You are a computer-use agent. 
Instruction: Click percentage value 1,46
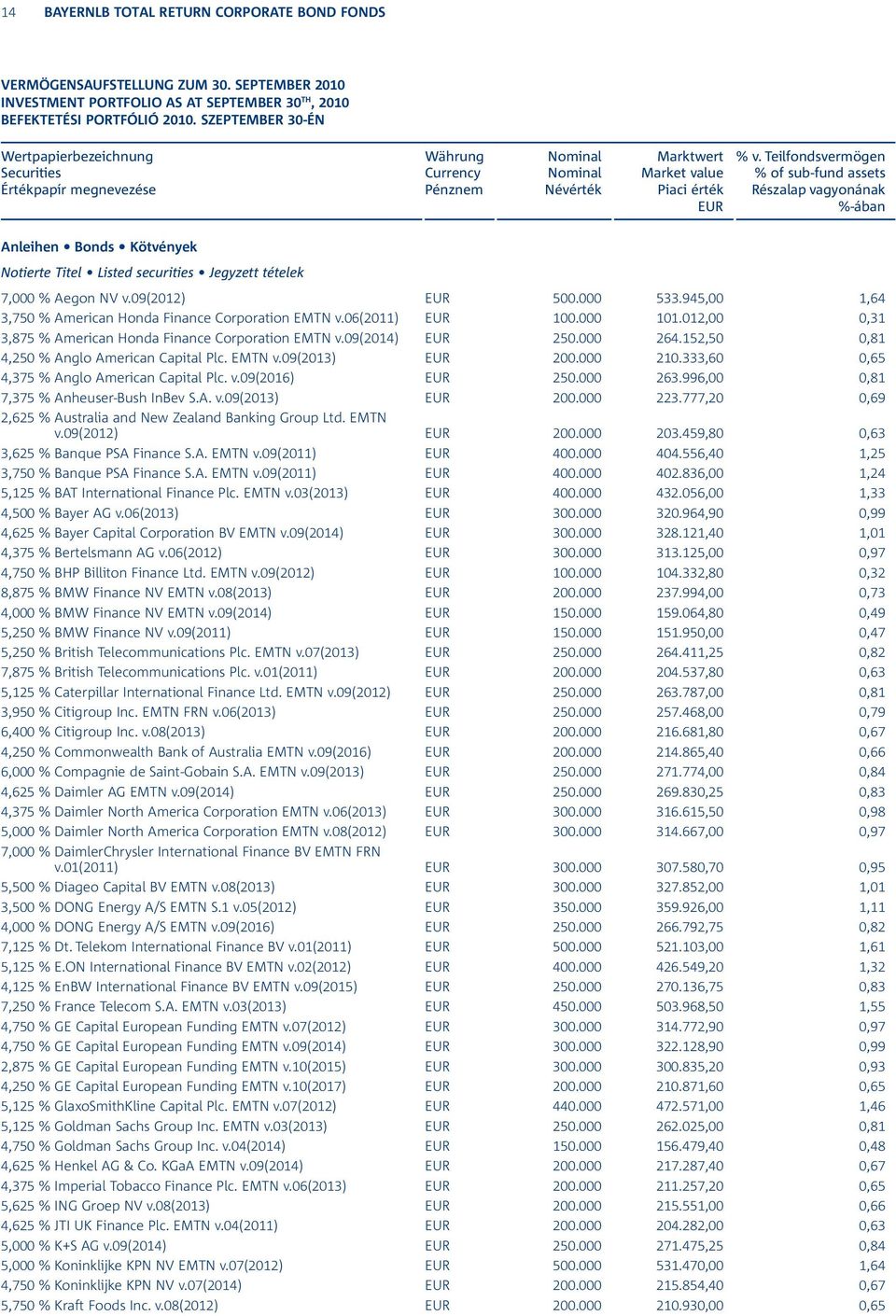coord(872,1107)
